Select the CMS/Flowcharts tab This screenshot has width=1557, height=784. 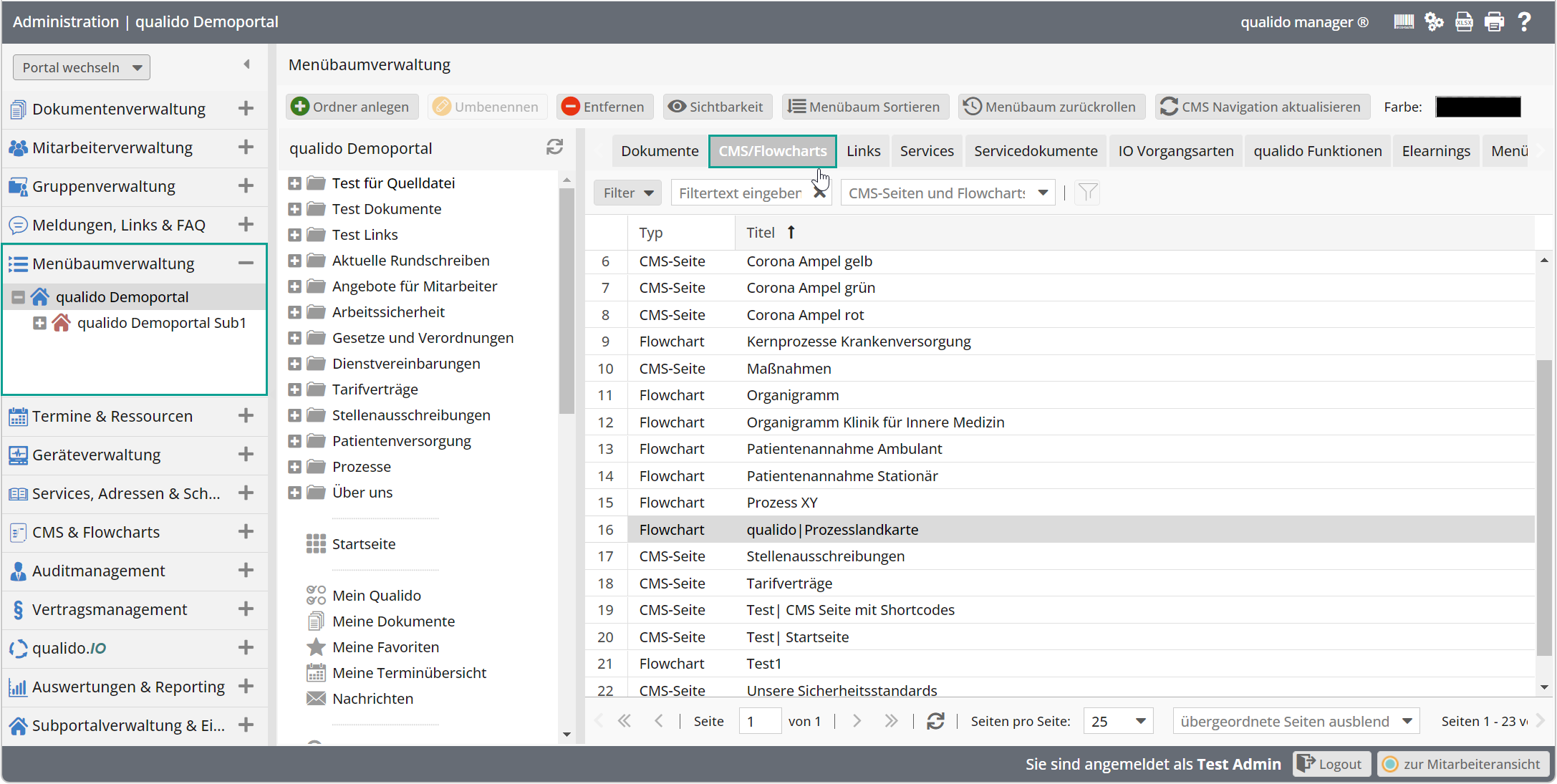tap(773, 151)
